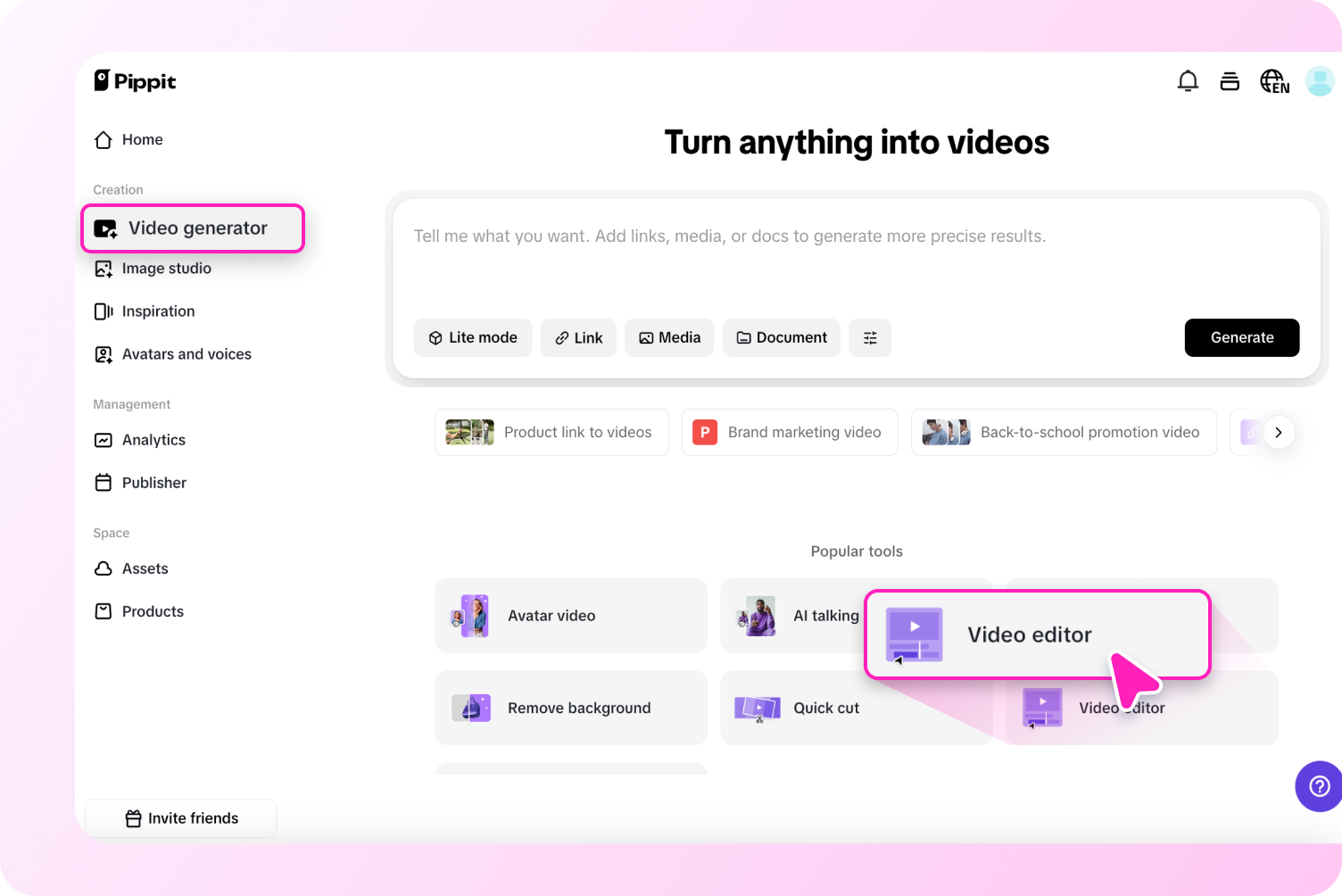The image size is (1342, 896).
Task: Open the Analytics page
Action: click(x=153, y=439)
